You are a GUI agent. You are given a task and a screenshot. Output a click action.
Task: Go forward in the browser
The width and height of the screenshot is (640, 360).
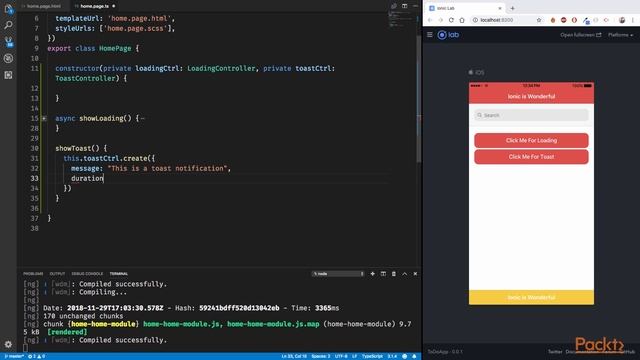click(440, 20)
